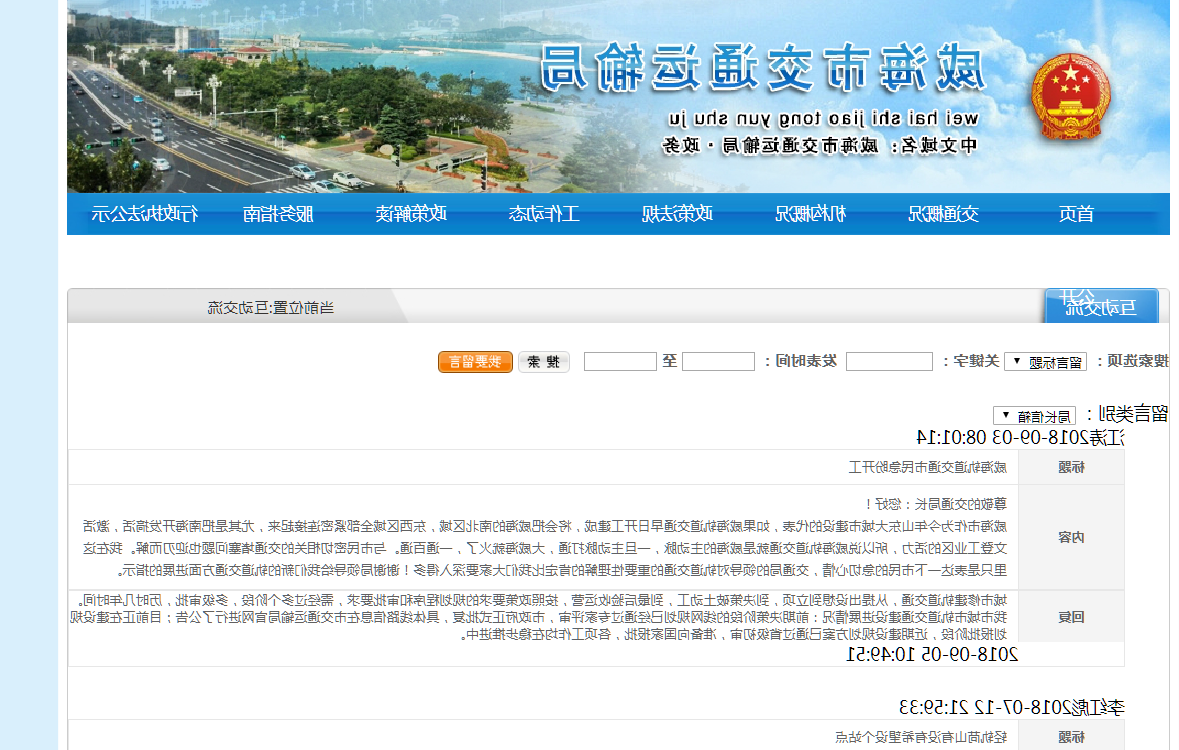Click the greeting line 尊敬的交通局长：您好！
This screenshot has width=1179, height=750.
point(935,504)
